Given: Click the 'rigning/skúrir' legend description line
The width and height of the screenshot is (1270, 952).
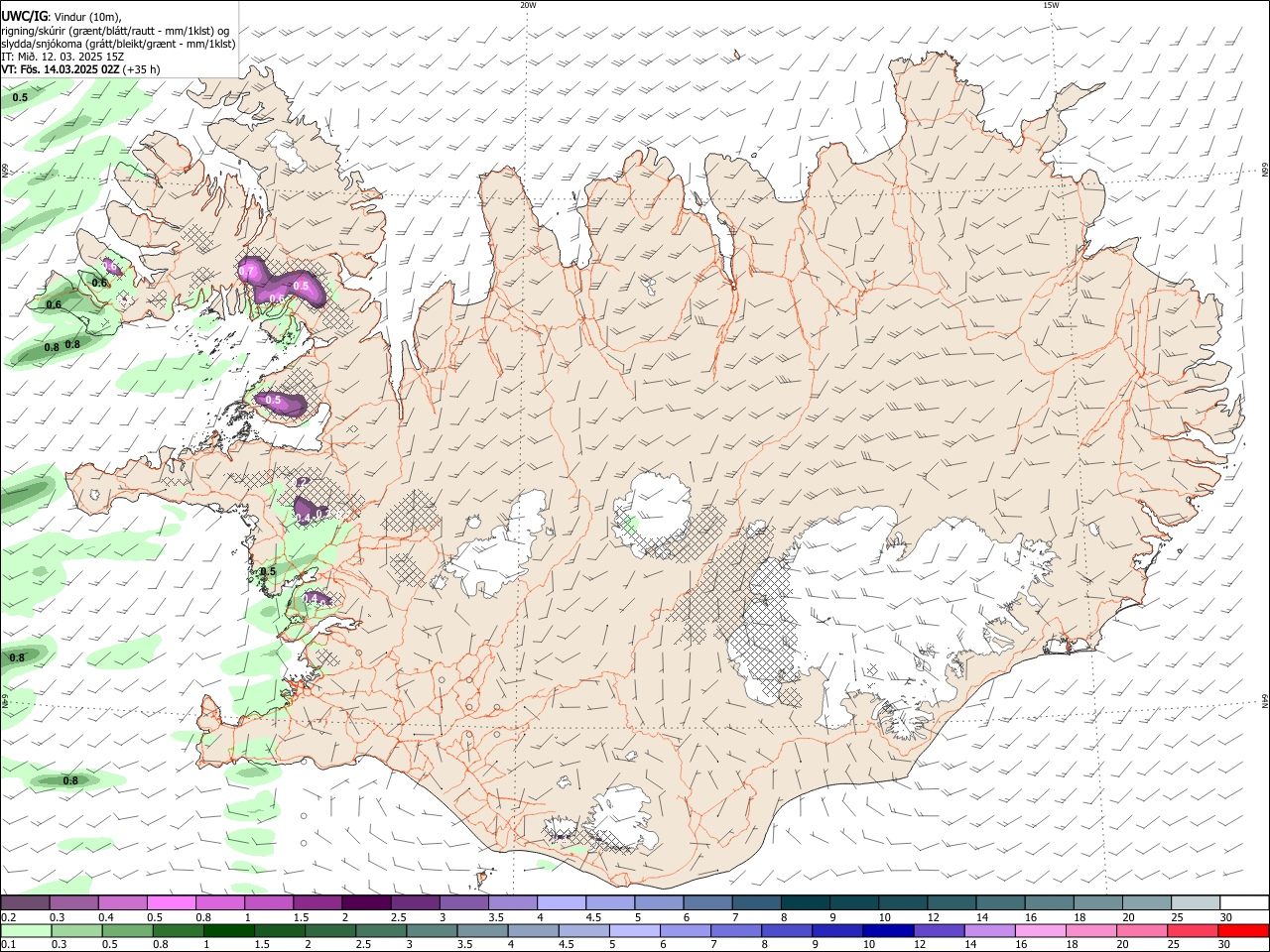Looking at the screenshot, I should coord(115,30).
